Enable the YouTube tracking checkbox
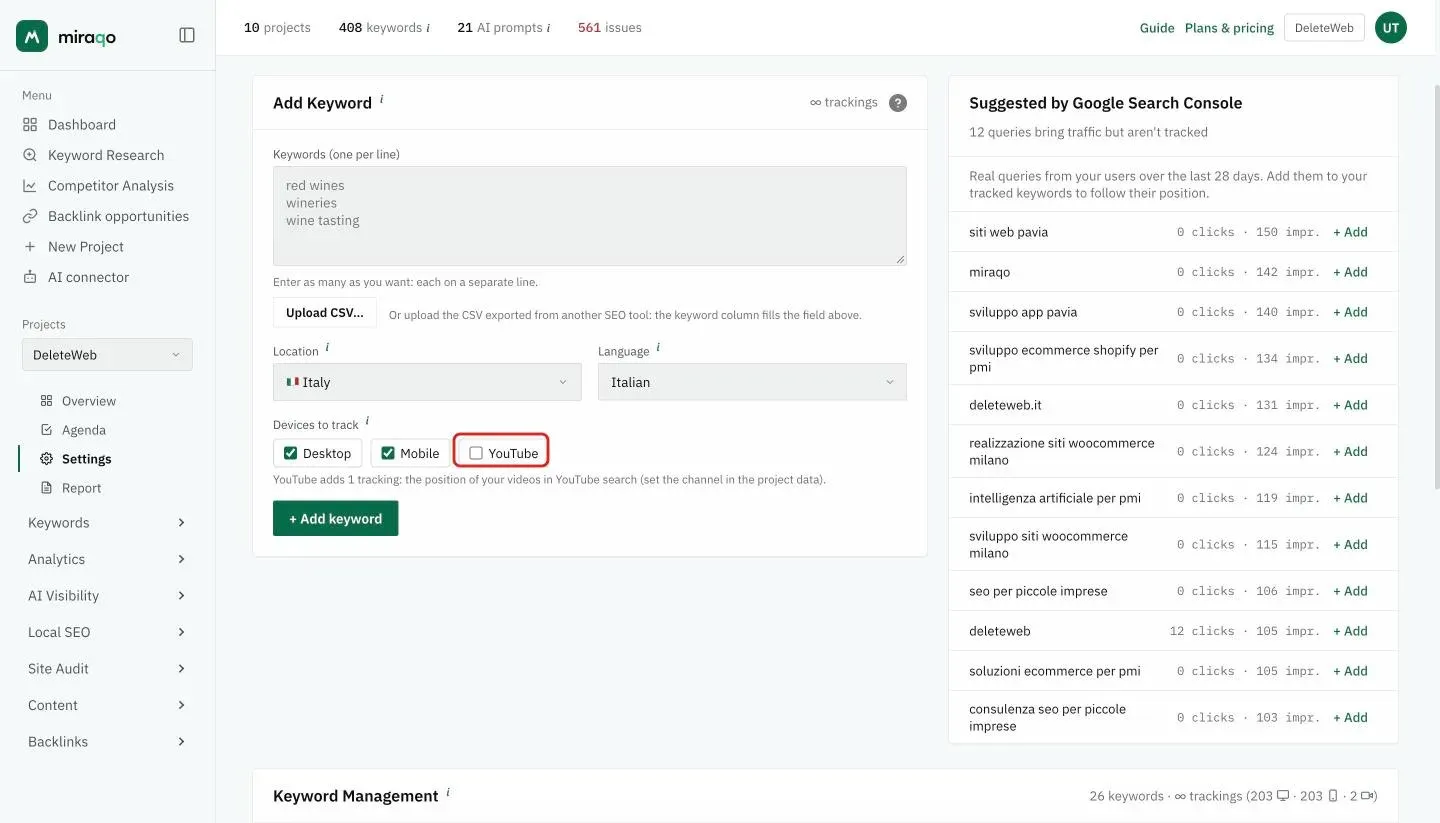The height and width of the screenshot is (823, 1440). pyautogui.click(x=476, y=453)
